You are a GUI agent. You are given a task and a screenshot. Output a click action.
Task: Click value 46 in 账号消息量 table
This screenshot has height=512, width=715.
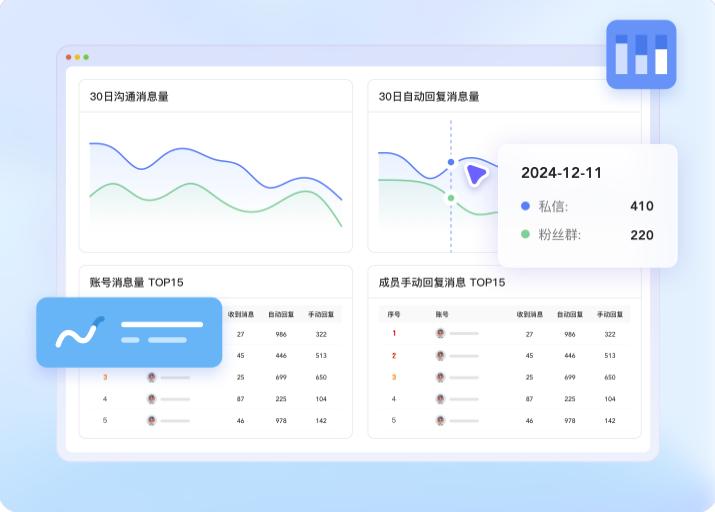click(x=241, y=421)
